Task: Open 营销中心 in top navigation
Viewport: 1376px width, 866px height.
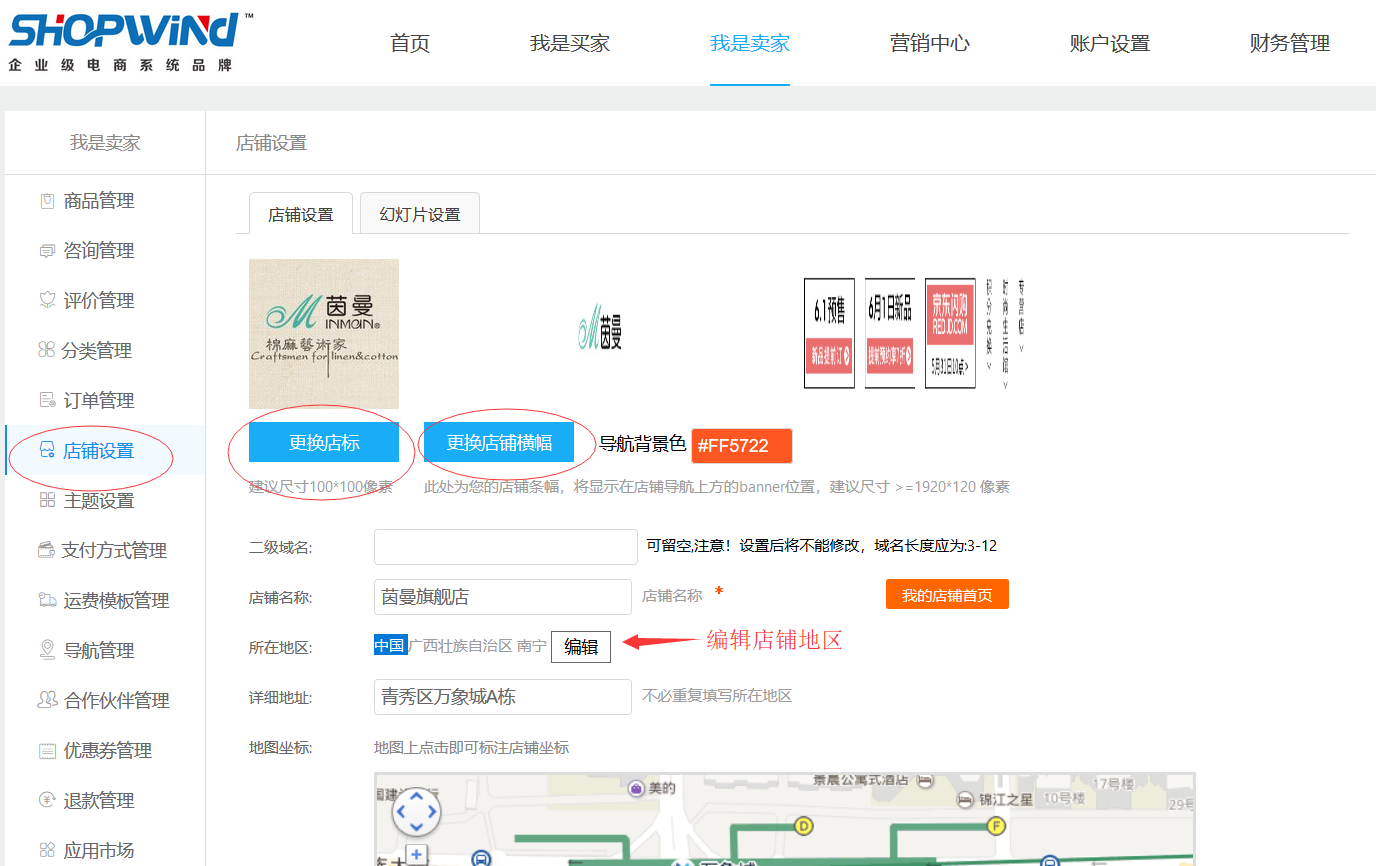Action: 930,43
